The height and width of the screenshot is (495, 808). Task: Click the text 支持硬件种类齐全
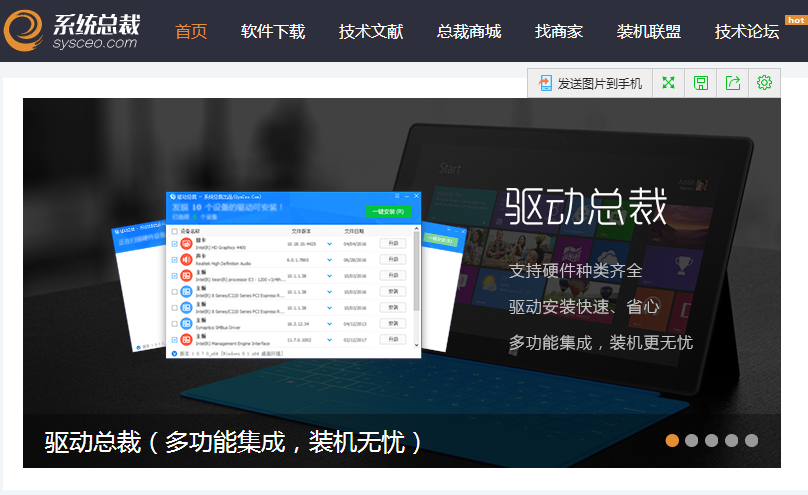(x=576, y=270)
